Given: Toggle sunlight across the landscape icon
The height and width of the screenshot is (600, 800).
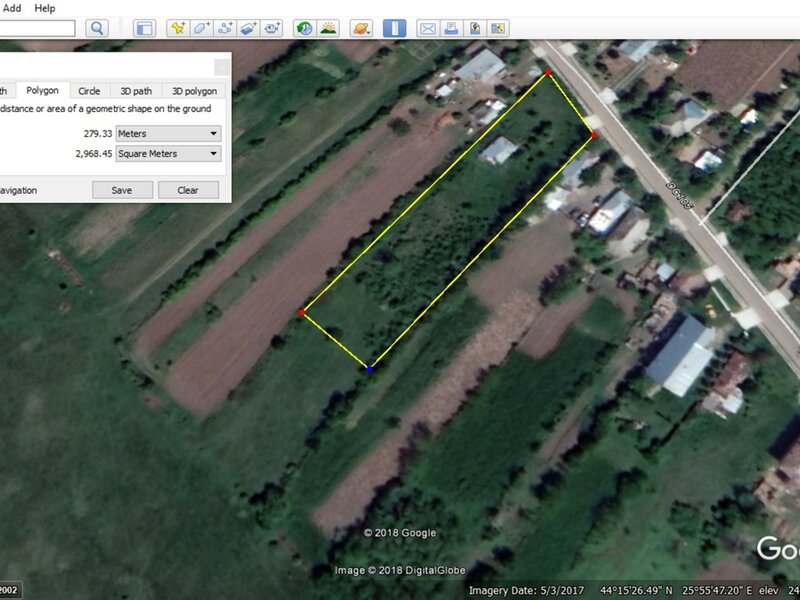Looking at the screenshot, I should tap(328, 29).
